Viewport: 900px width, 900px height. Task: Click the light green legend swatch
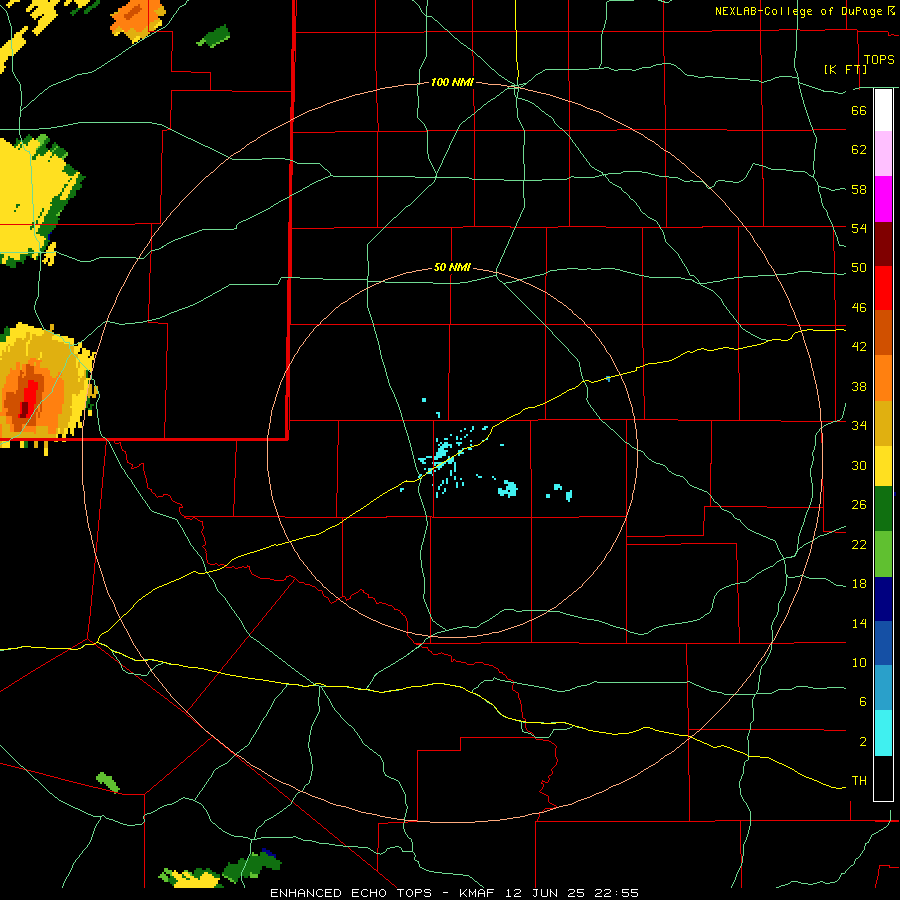pyautogui.click(x=883, y=554)
